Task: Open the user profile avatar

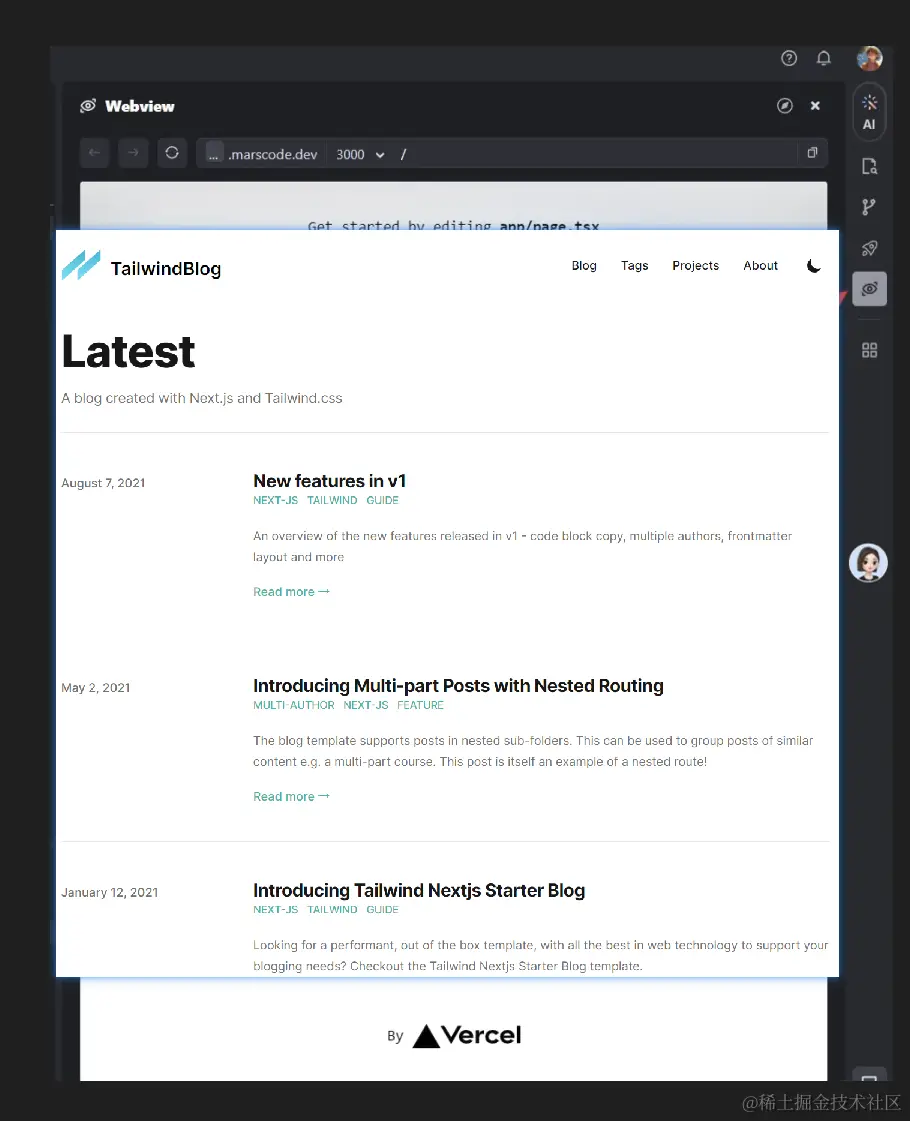Action: 869,59
